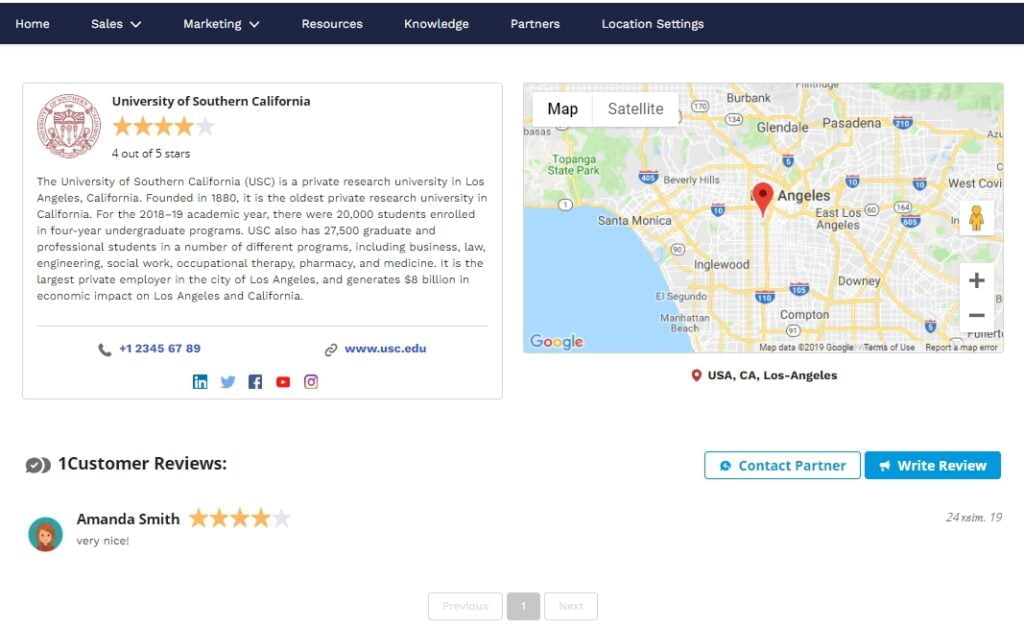
Task: Click the red map pin on Los Angeles
Action: click(x=763, y=198)
